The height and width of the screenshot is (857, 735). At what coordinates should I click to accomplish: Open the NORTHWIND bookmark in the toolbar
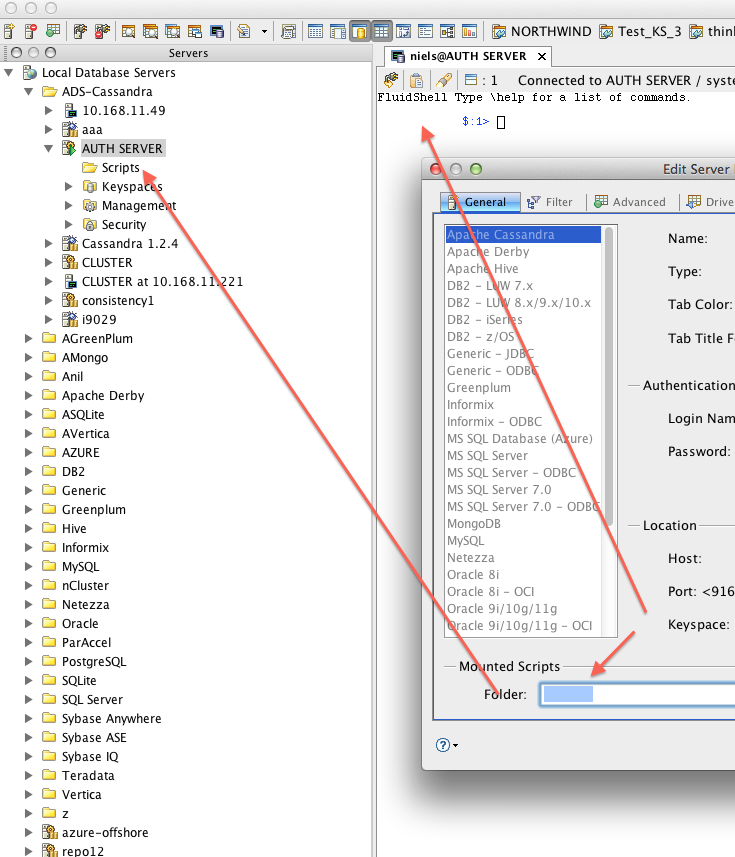point(541,32)
